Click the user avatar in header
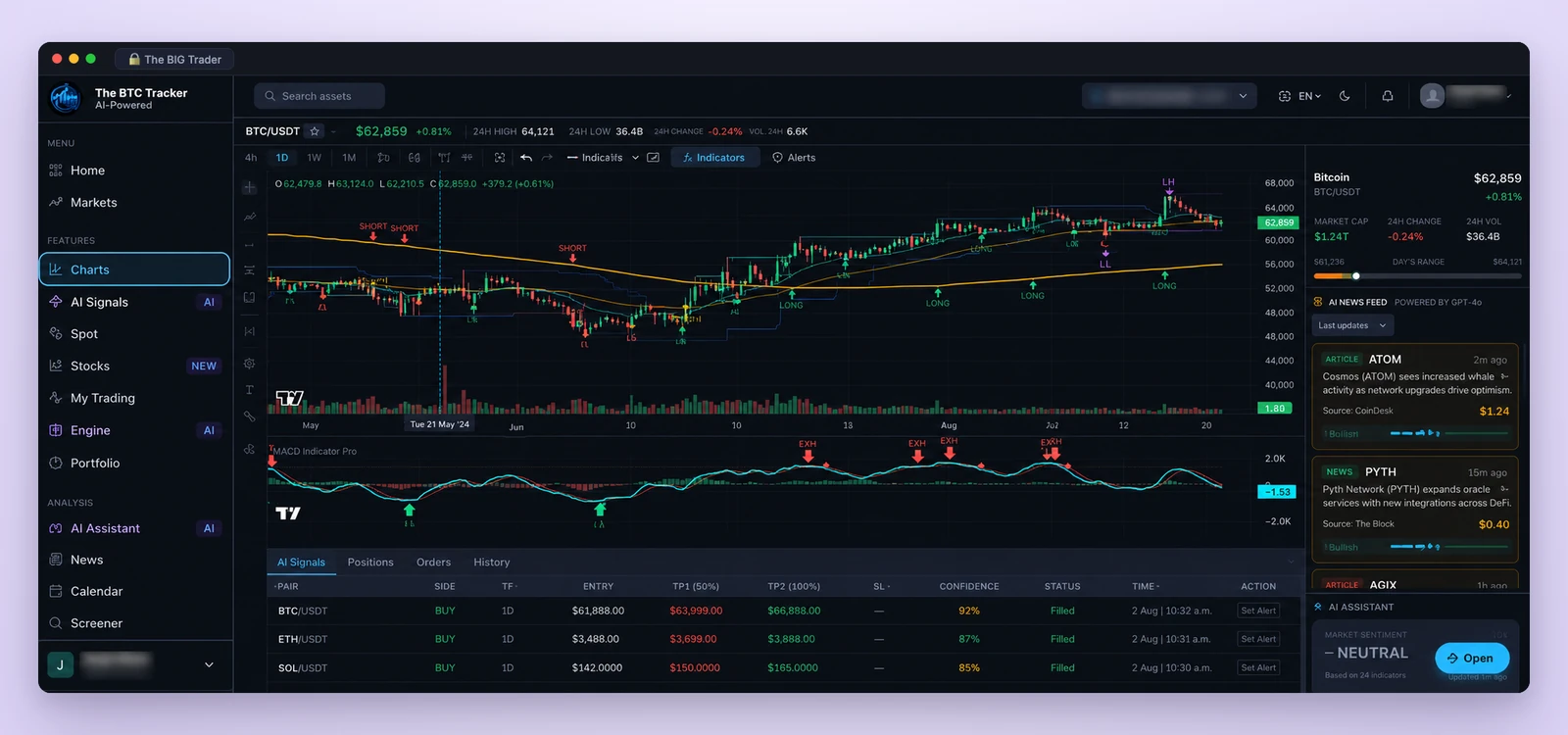1568x735 pixels. 1433,96
